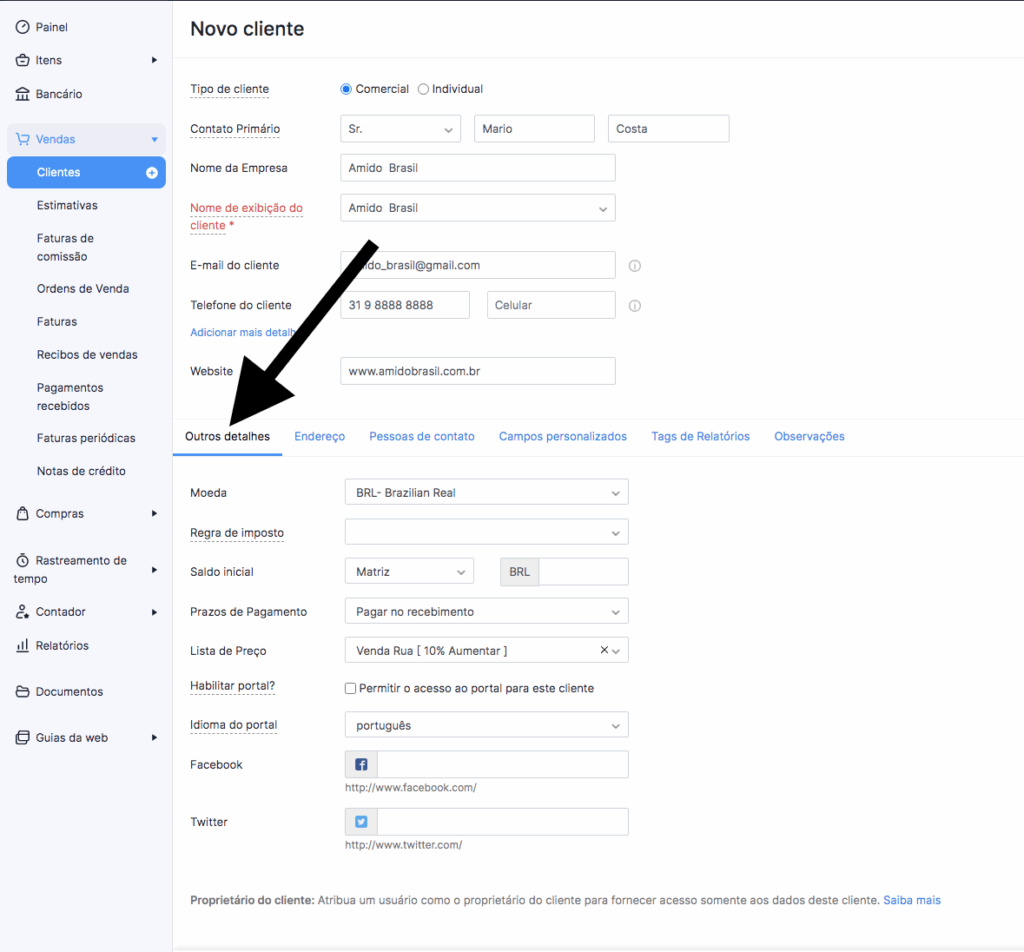
Task: Click the Website input field
Action: pos(478,371)
